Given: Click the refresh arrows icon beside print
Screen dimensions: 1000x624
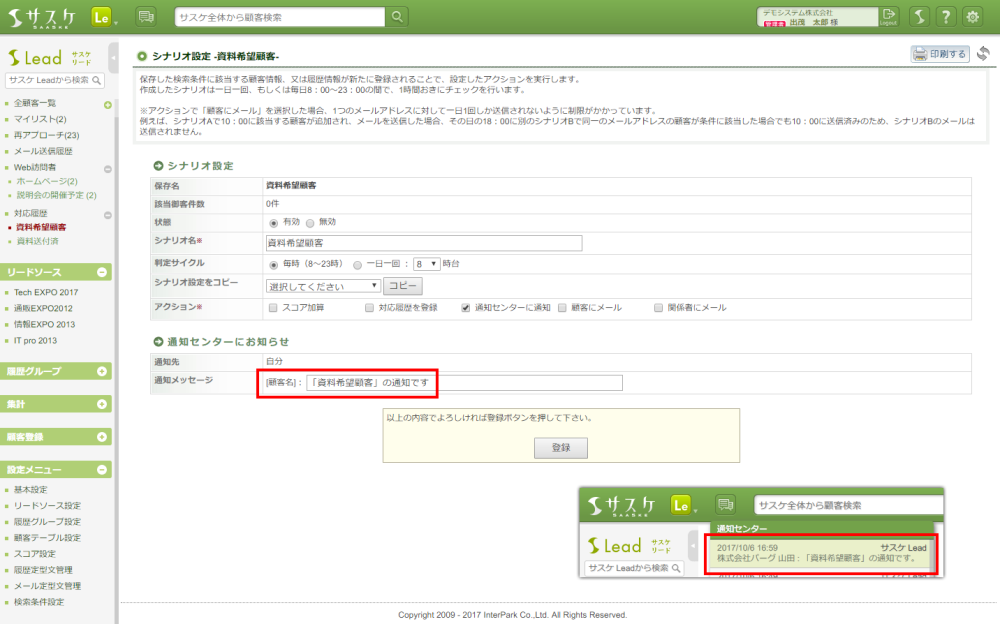Looking at the screenshot, I should point(983,54).
